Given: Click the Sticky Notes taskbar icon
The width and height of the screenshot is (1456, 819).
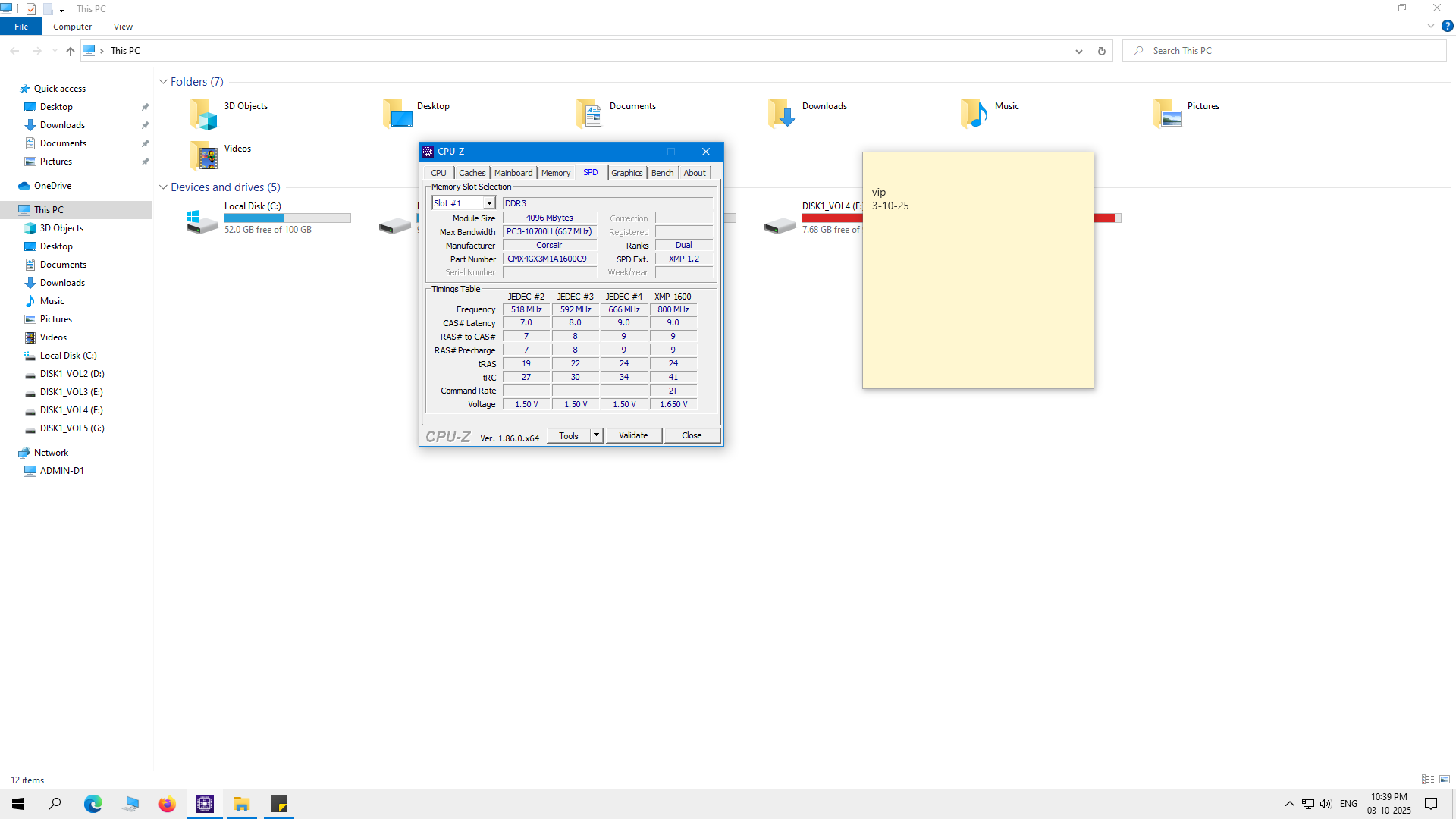Looking at the screenshot, I should (x=279, y=804).
